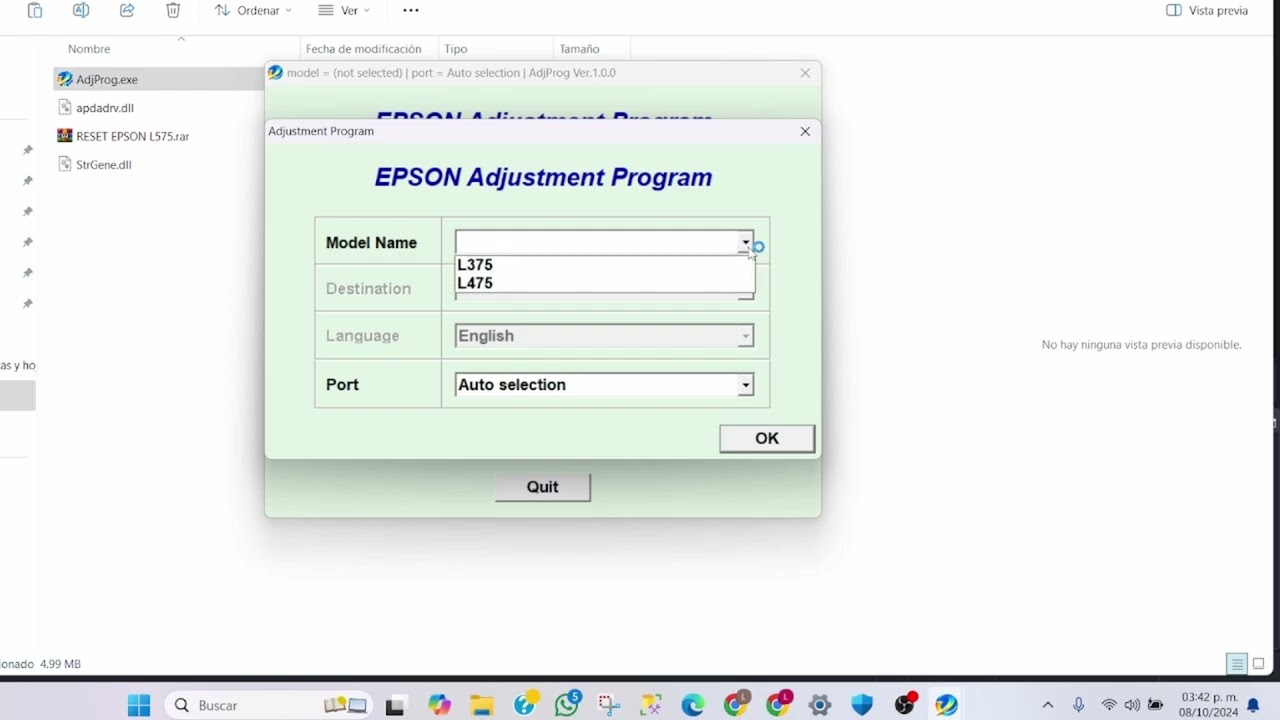
Task: Toggle Vista previa pane
Action: point(1207,11)
